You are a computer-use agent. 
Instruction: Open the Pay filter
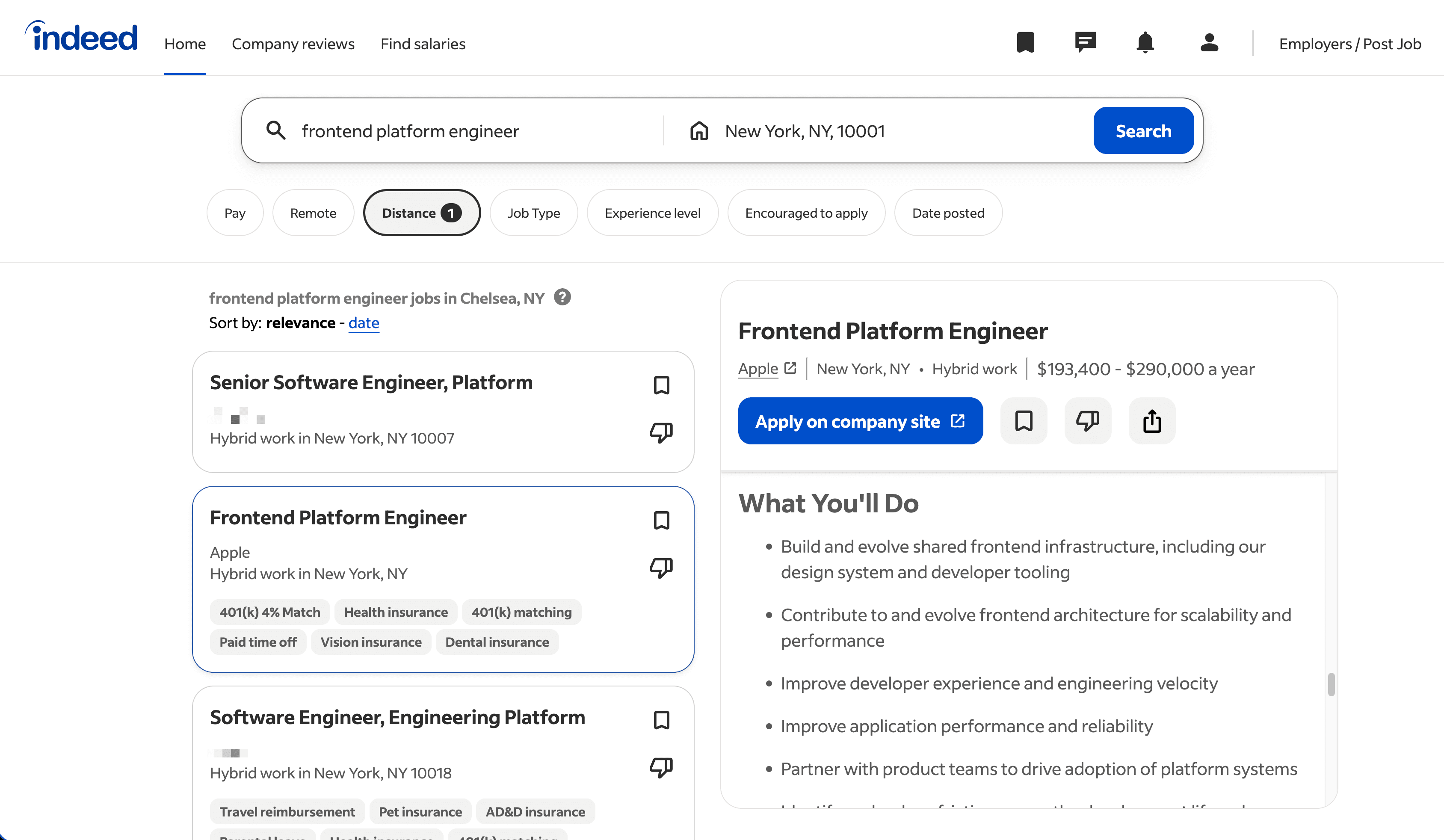(235, 213)
